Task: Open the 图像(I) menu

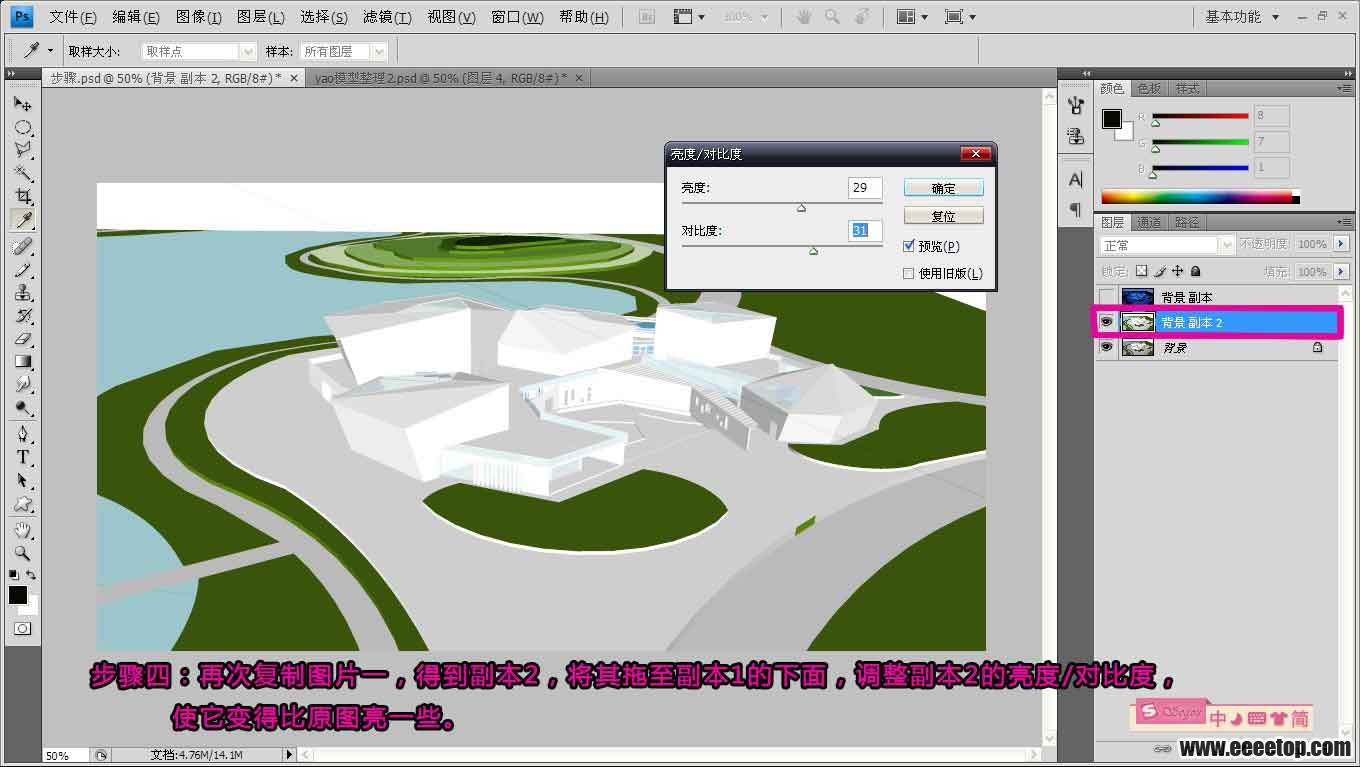Action: coord(198,17)
